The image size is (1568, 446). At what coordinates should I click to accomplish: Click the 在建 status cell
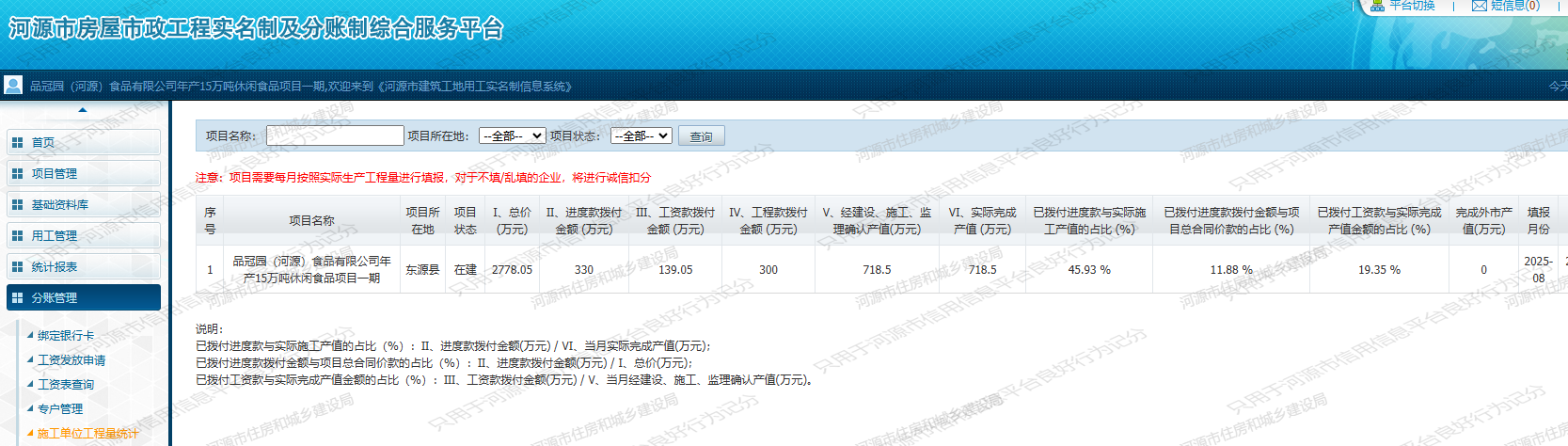point(465,269)
